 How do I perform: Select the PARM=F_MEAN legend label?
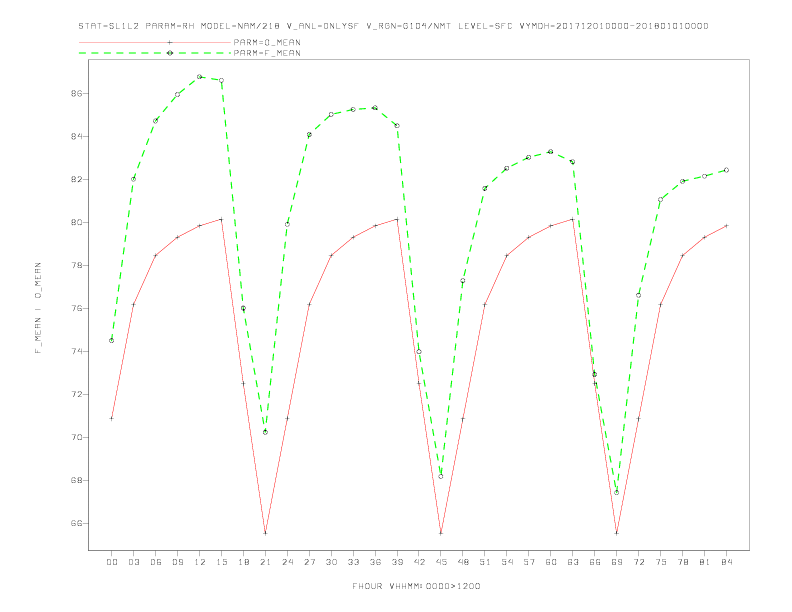(x=267, y=53)
